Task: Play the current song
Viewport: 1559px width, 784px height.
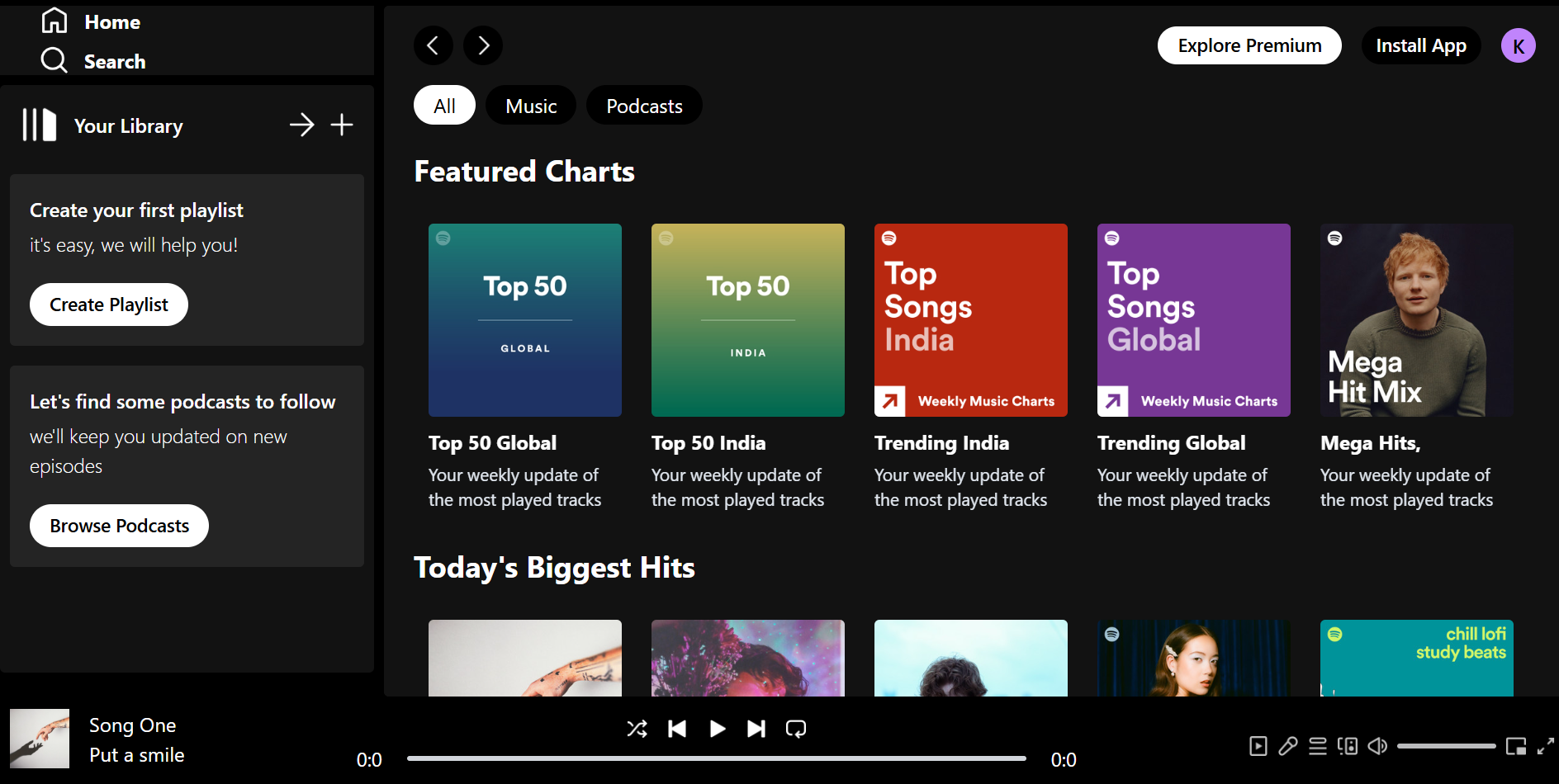Action: 718,729
